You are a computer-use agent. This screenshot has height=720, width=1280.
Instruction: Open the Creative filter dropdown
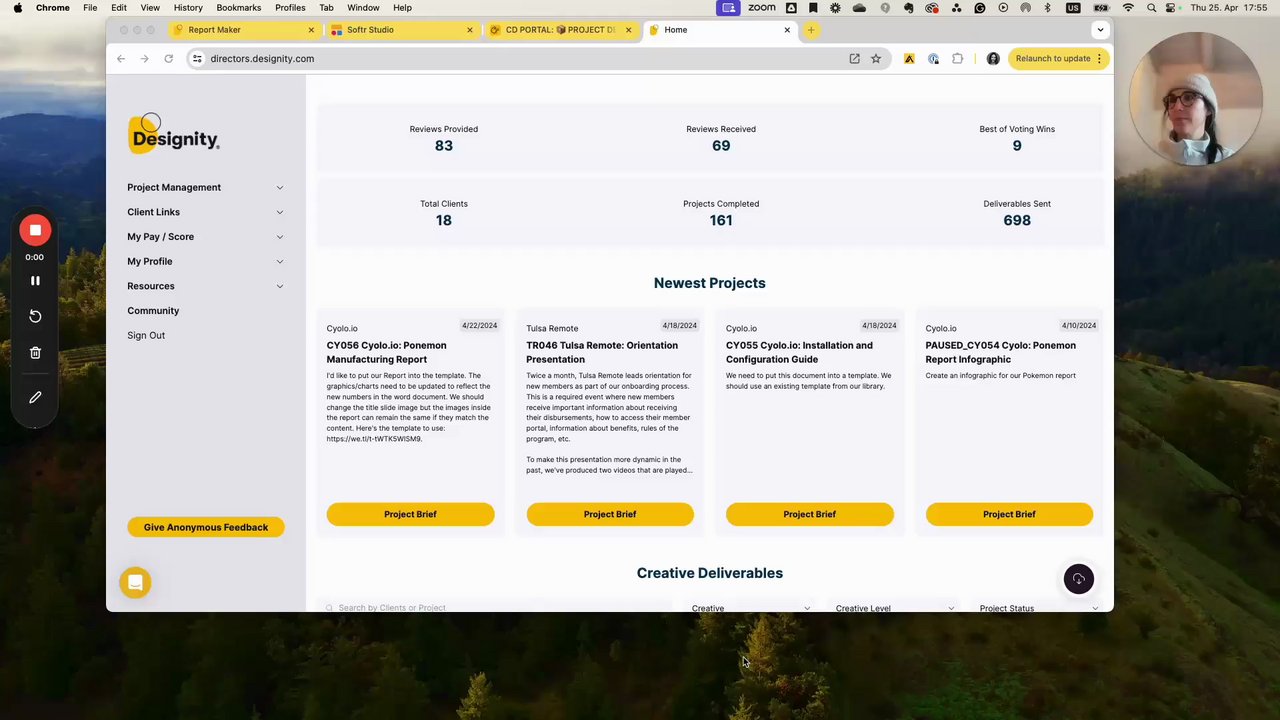(750, 608)
